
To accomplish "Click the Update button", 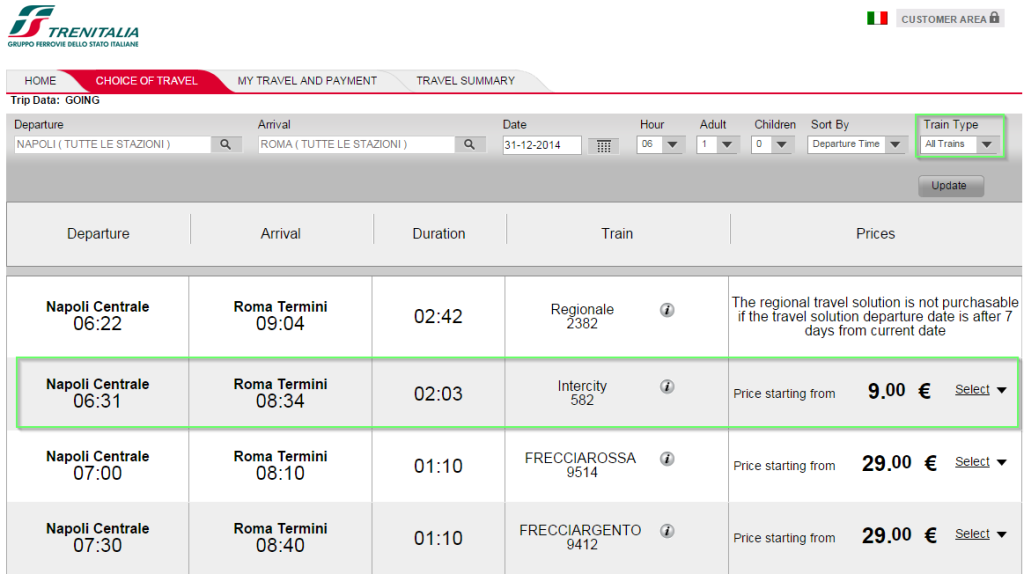I will 951,185.
